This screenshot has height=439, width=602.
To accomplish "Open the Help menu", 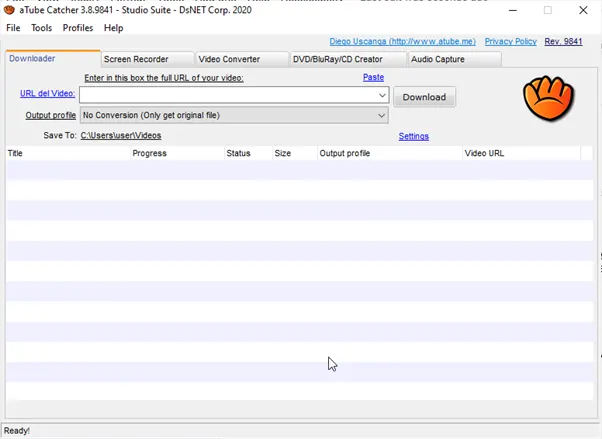I will 113,28.
